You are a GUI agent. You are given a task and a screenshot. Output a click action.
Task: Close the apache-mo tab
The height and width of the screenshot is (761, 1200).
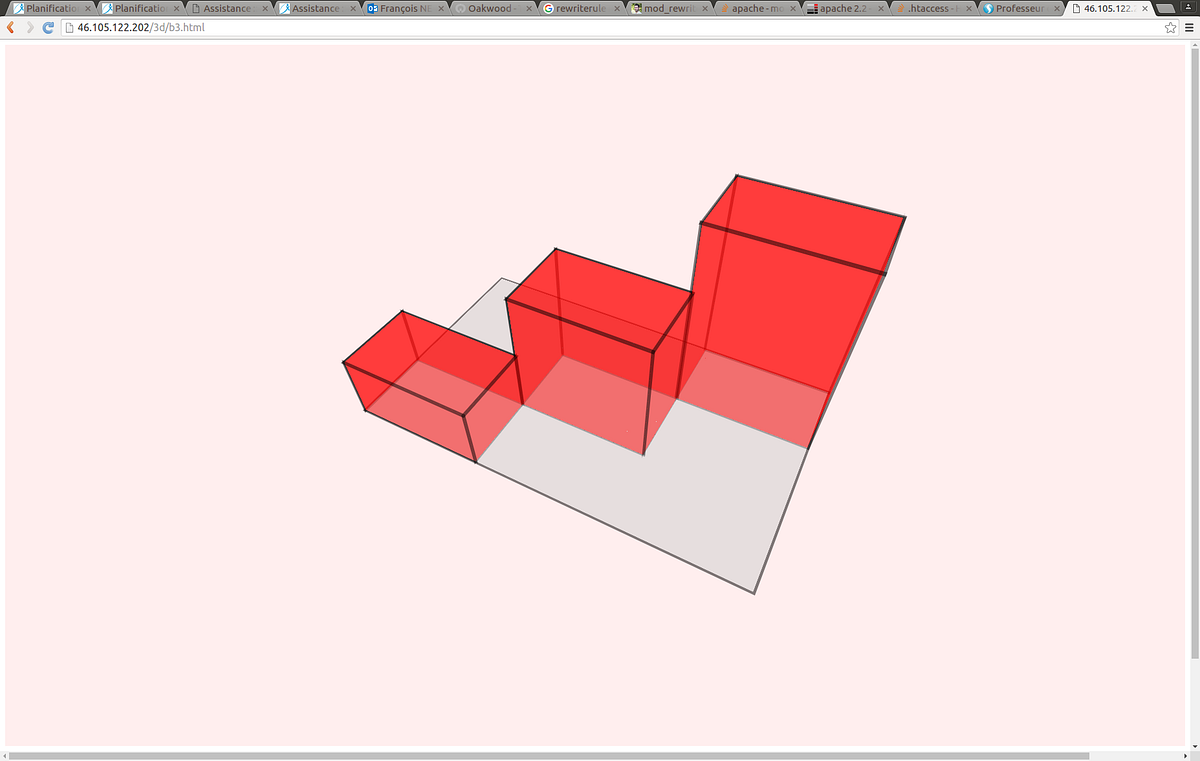click(x=792, y=8)
